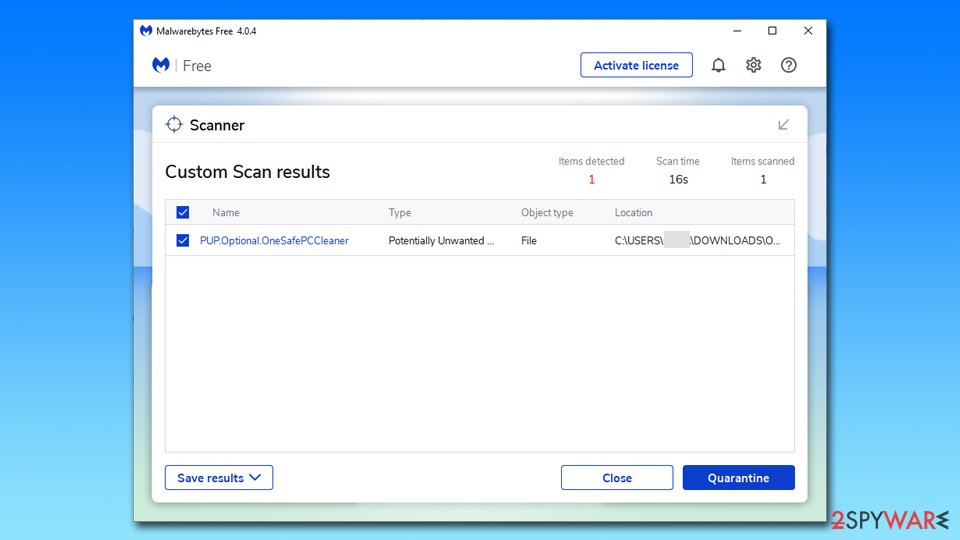
Task: Click the Malwarebytes title bar icon
Action: (146, 31)
